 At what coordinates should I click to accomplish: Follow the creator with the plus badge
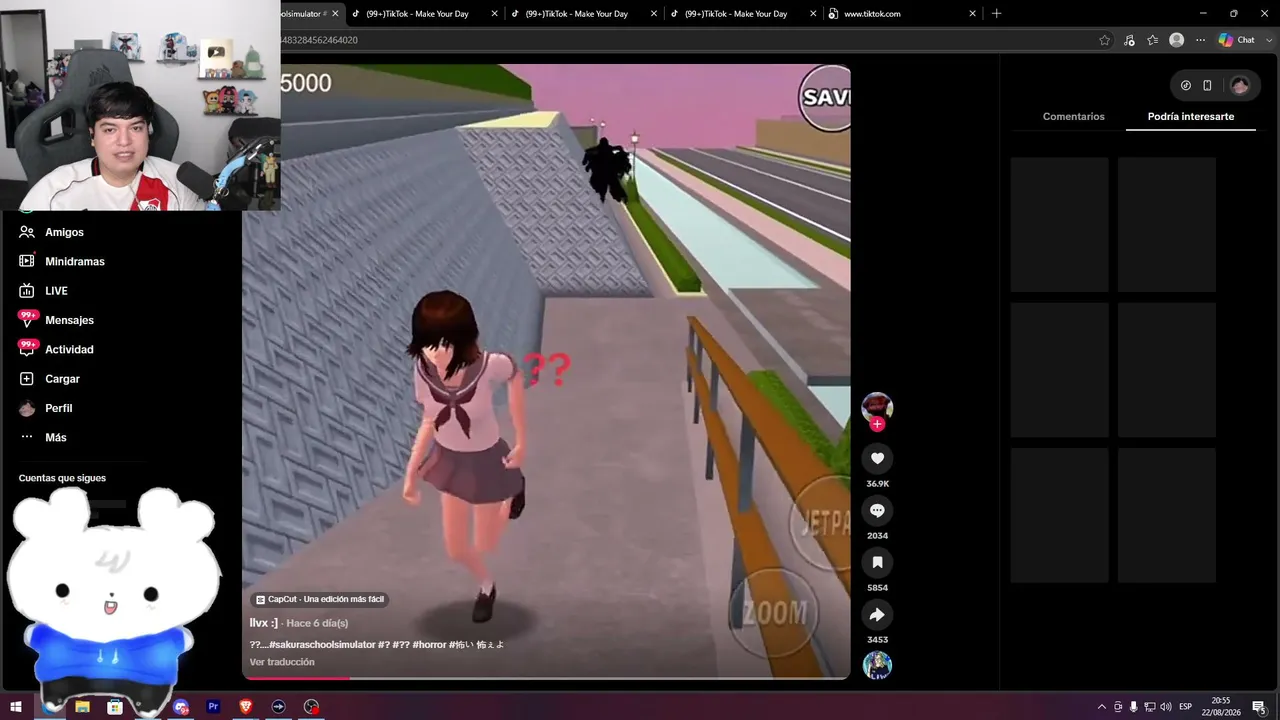(877, 424)
